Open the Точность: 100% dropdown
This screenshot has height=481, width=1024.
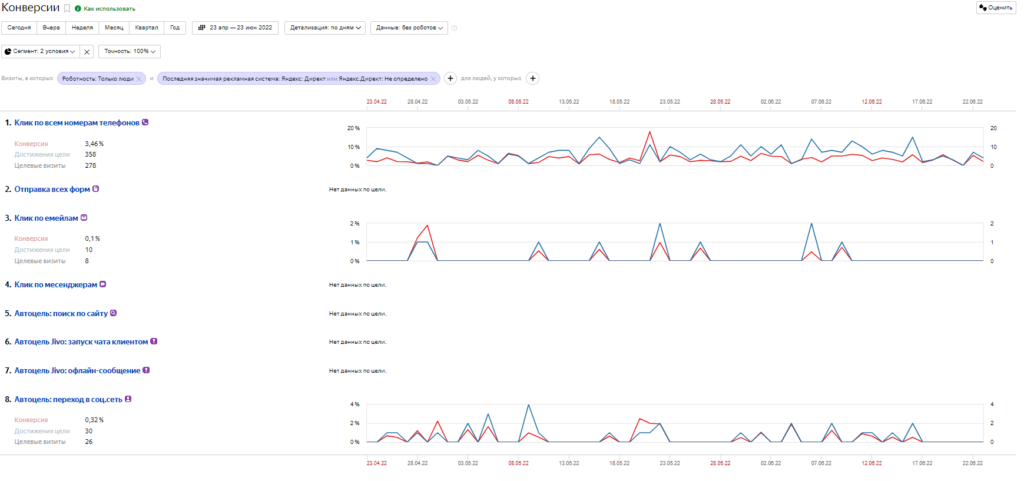pos(129,51)
